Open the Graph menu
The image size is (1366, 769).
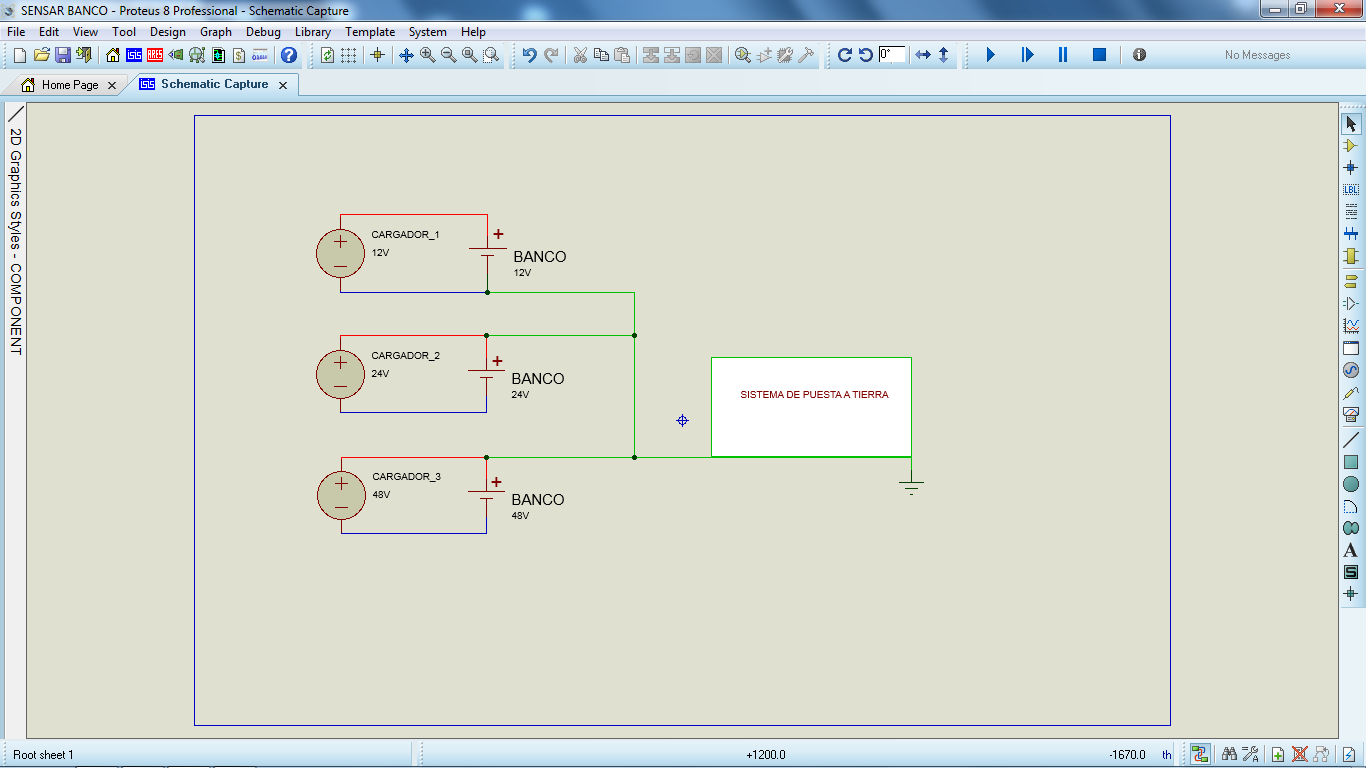pyautogui.click(x=216, y=32)
